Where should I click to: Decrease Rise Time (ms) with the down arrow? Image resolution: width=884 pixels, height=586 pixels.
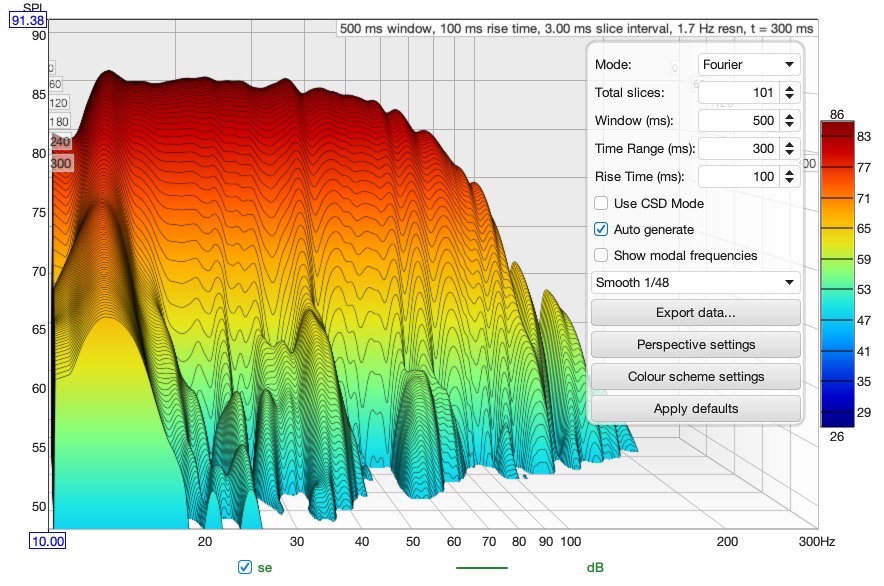(x=789, y=181)
